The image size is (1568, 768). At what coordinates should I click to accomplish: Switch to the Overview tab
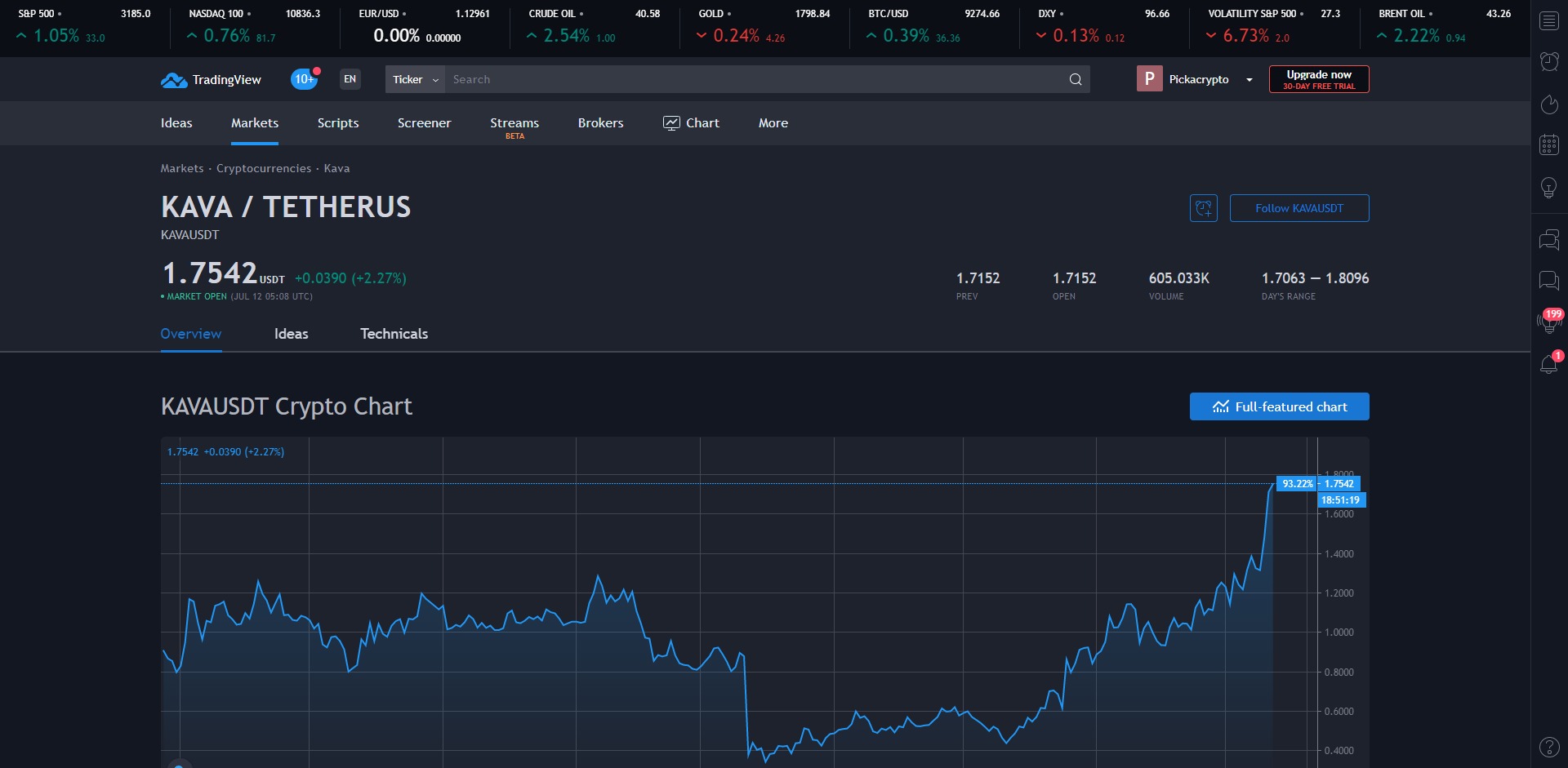[191, 334]
